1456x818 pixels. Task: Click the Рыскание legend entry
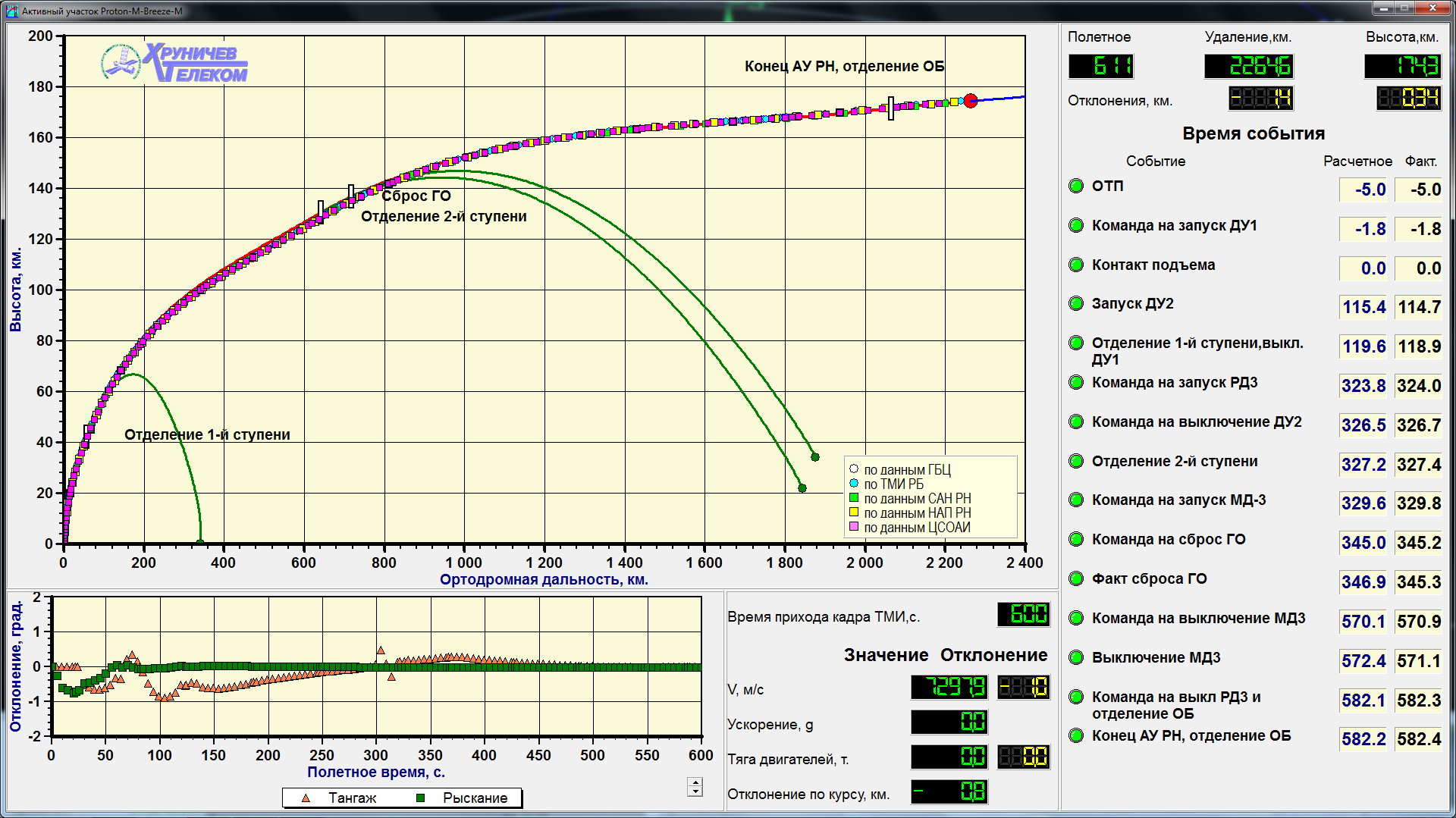pyautogui.click(x=463, y=798)
